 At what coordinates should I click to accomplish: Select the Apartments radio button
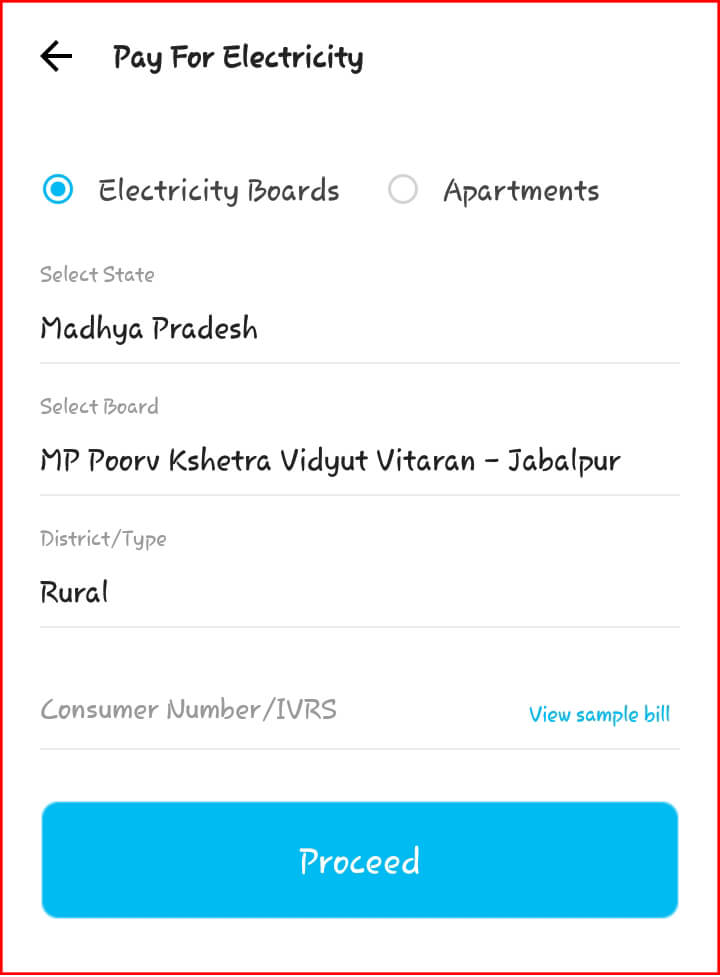tap(402, 190)
